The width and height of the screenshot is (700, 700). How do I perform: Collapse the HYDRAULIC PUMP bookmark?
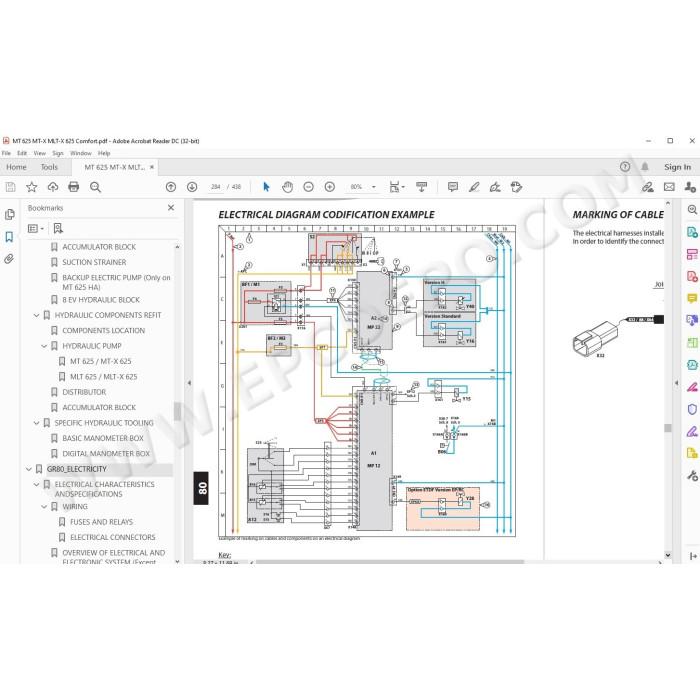pyautogui.click(x=44, y=346)
